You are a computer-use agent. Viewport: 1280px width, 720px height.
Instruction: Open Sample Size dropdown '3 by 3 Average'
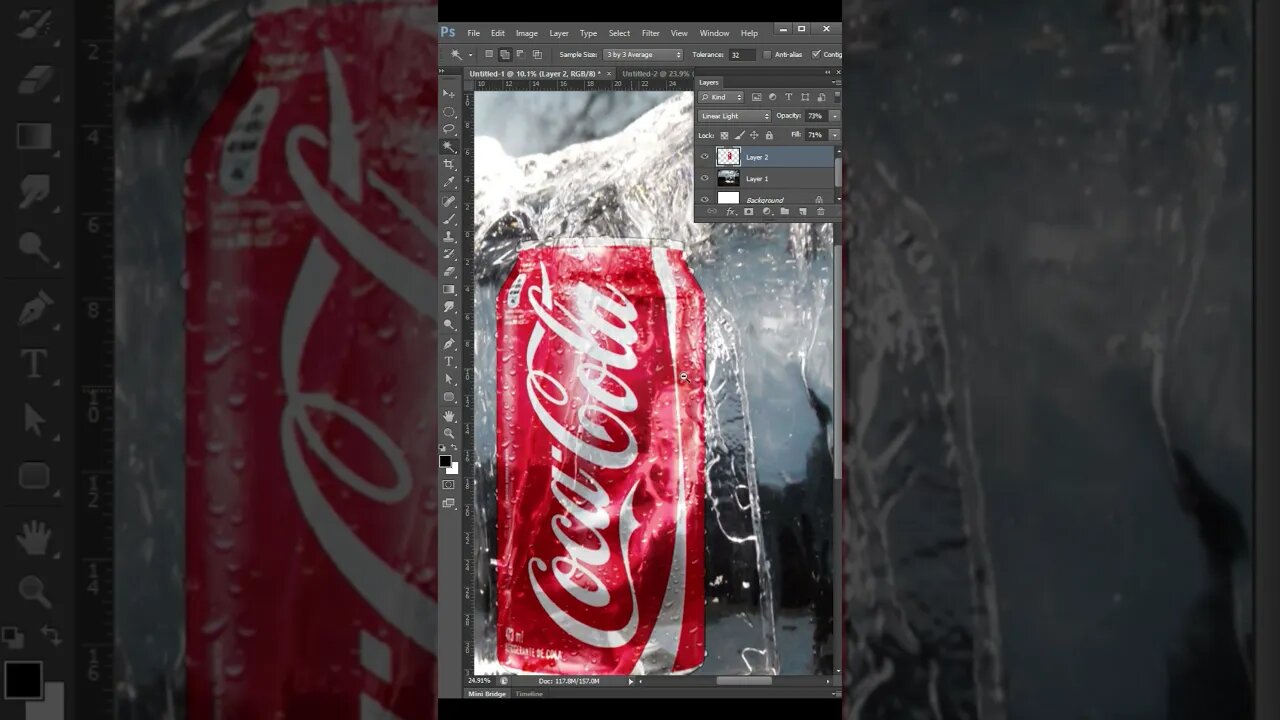[643, 55]
